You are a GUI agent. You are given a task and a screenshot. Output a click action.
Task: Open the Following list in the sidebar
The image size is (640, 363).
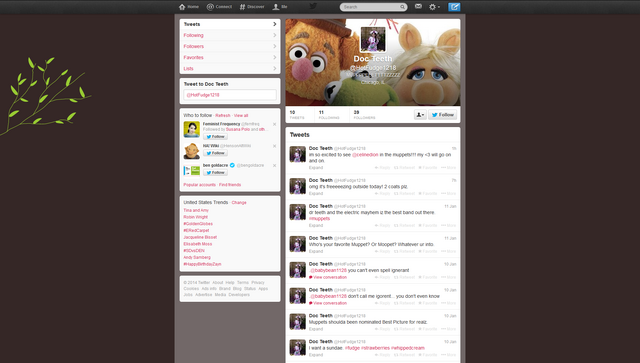coord(230,35)
